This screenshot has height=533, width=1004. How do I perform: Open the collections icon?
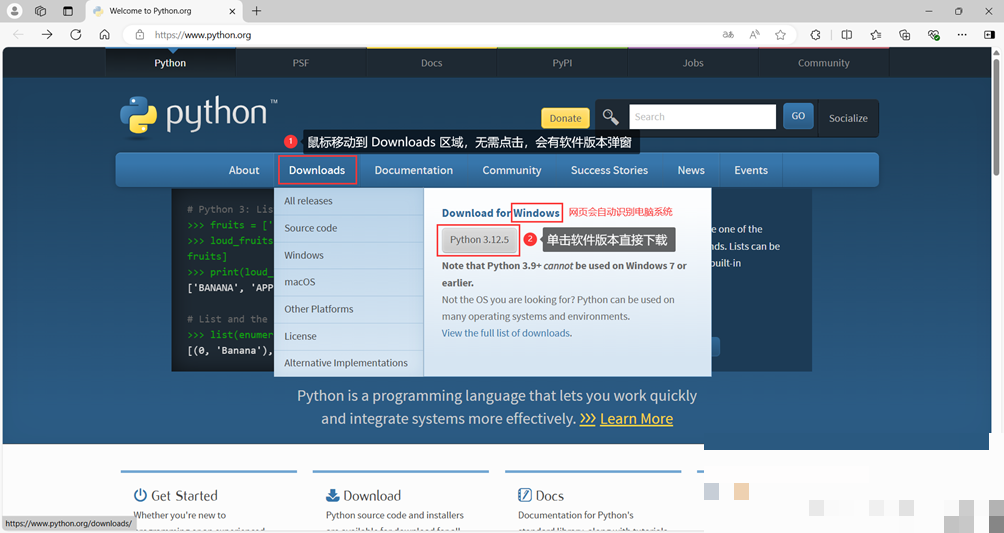[x=904, y=35]
